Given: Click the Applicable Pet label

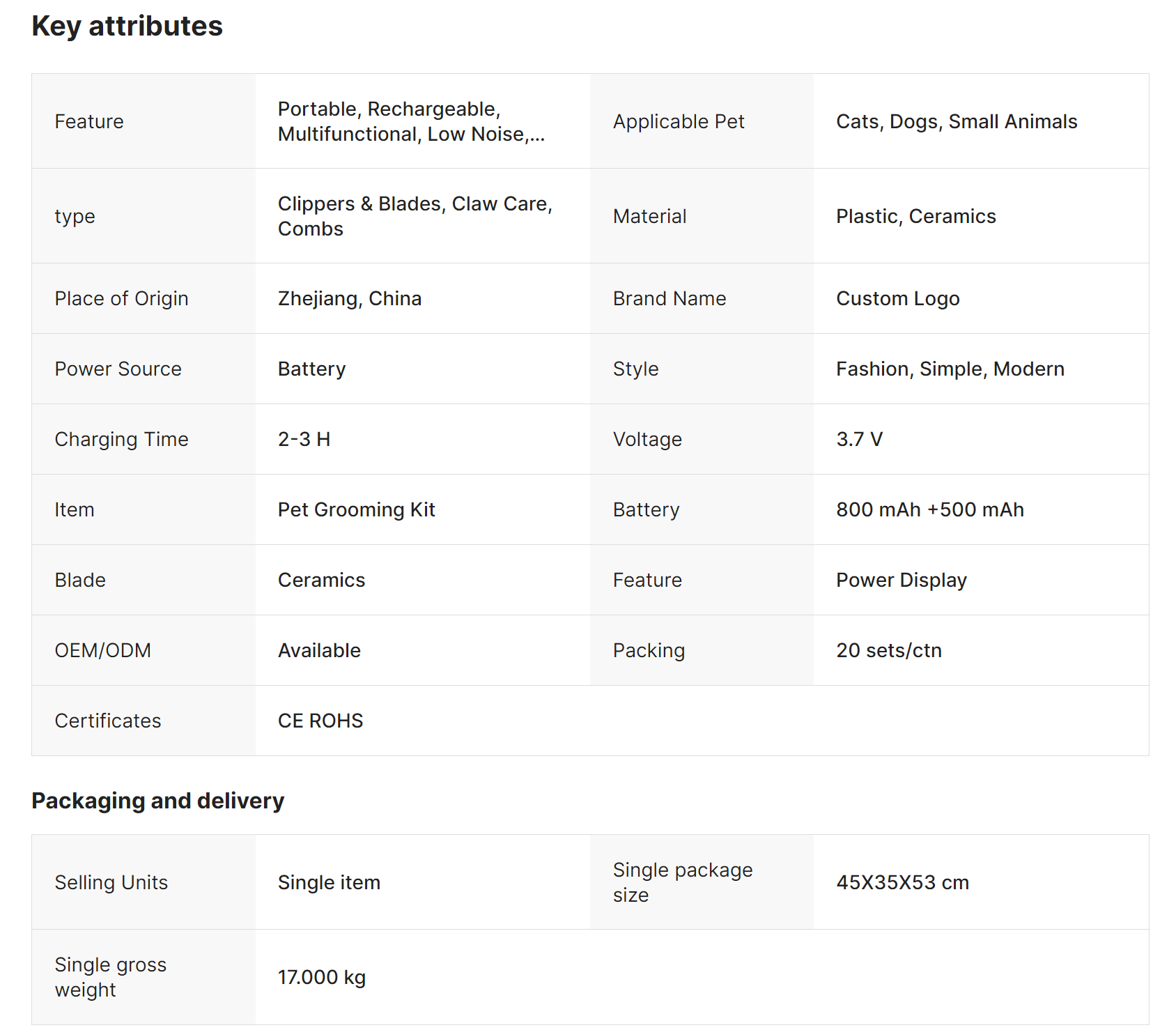Looking at the screenshot, I should tap(678, 122).
